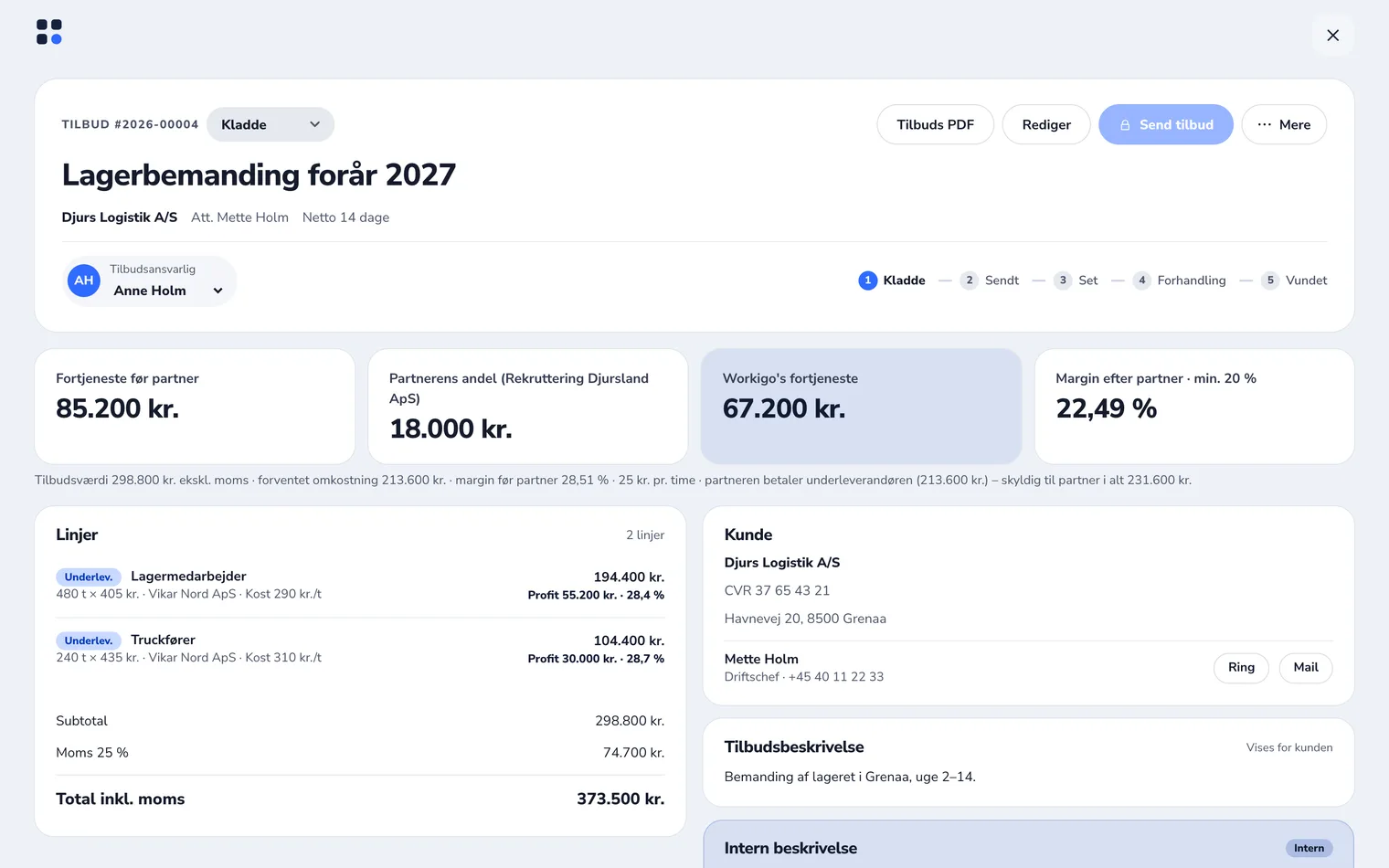Click the Margin efter partner card
Image resolution: width=1389 pixels, height=868 pixels.
[1194, 407]
